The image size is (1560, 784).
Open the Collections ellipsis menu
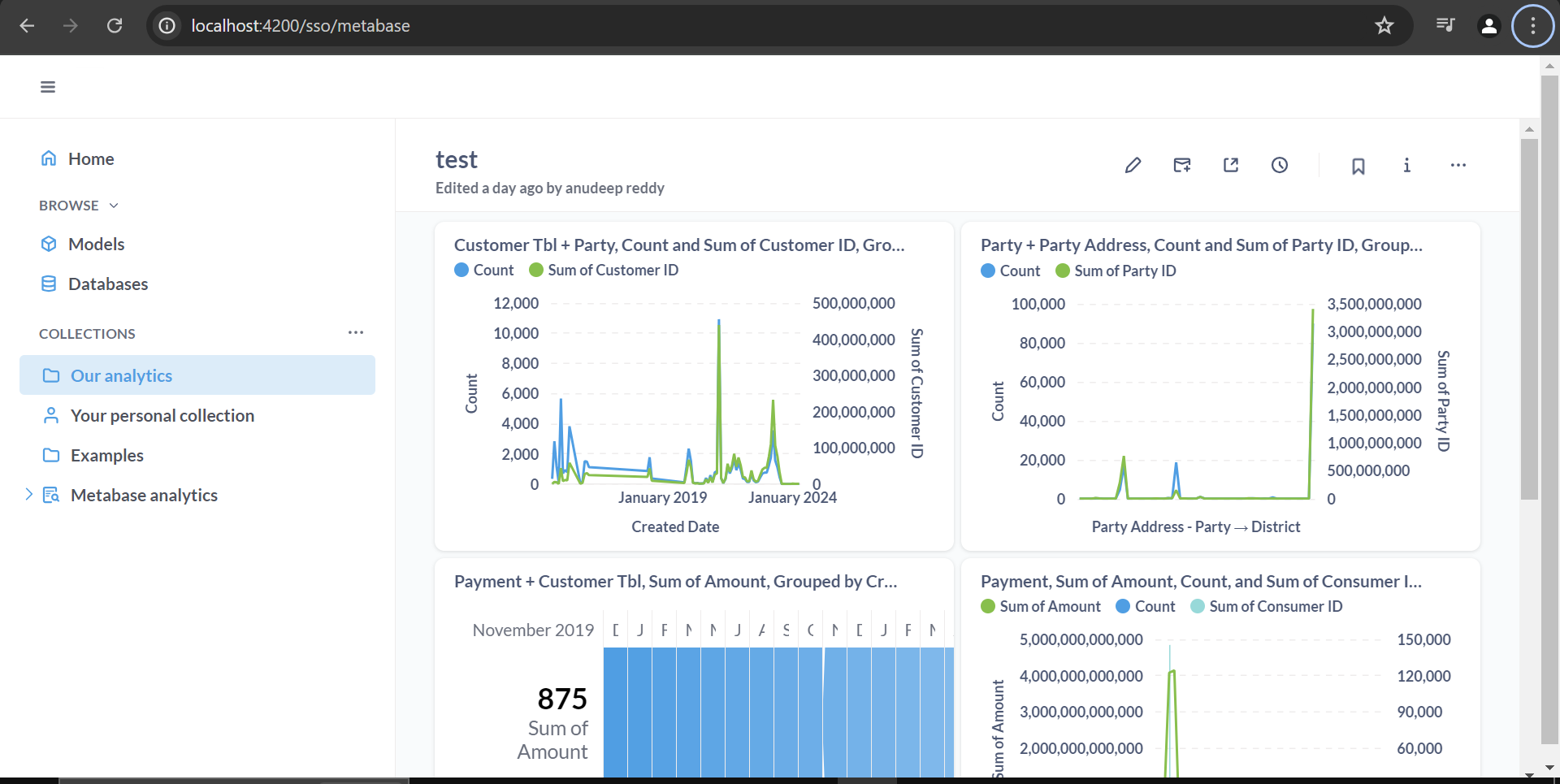(x=356, y=333)
